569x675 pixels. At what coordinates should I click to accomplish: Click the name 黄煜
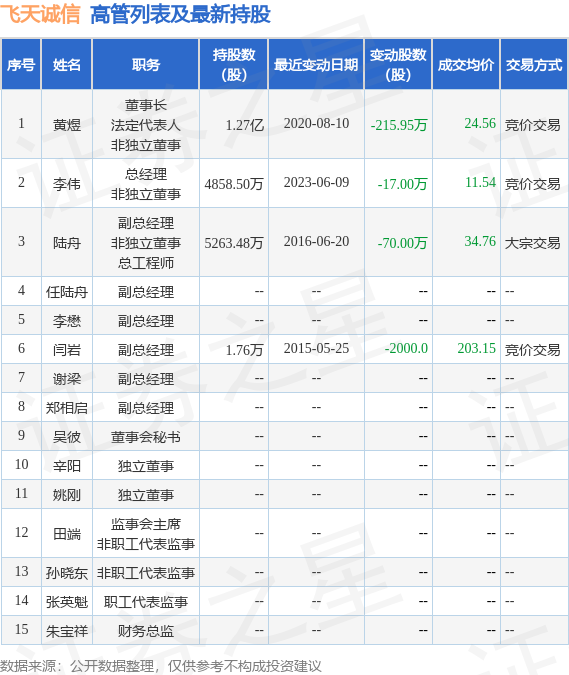[x=67, y=125]
